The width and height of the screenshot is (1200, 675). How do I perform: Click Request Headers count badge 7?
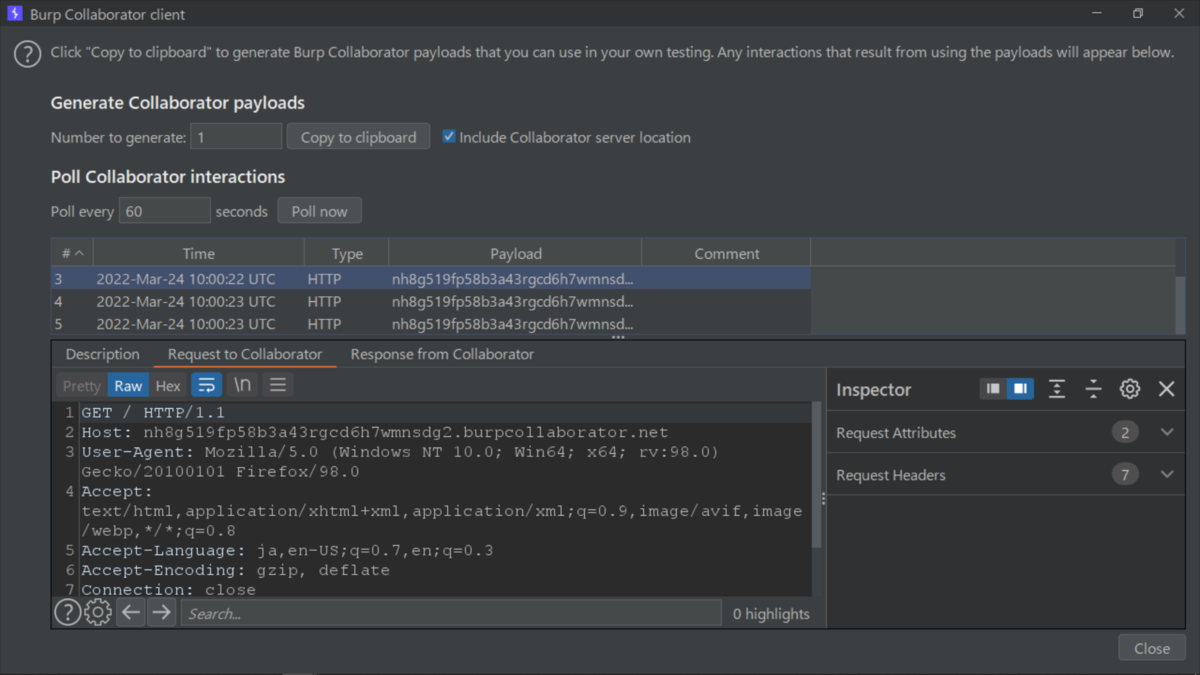click(1125, 474)
